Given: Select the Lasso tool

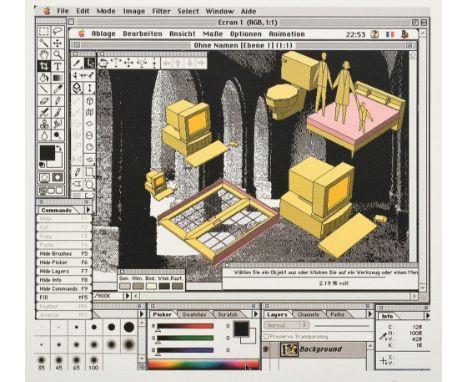Looking at the screenshot, I should [x=58, y=32].
